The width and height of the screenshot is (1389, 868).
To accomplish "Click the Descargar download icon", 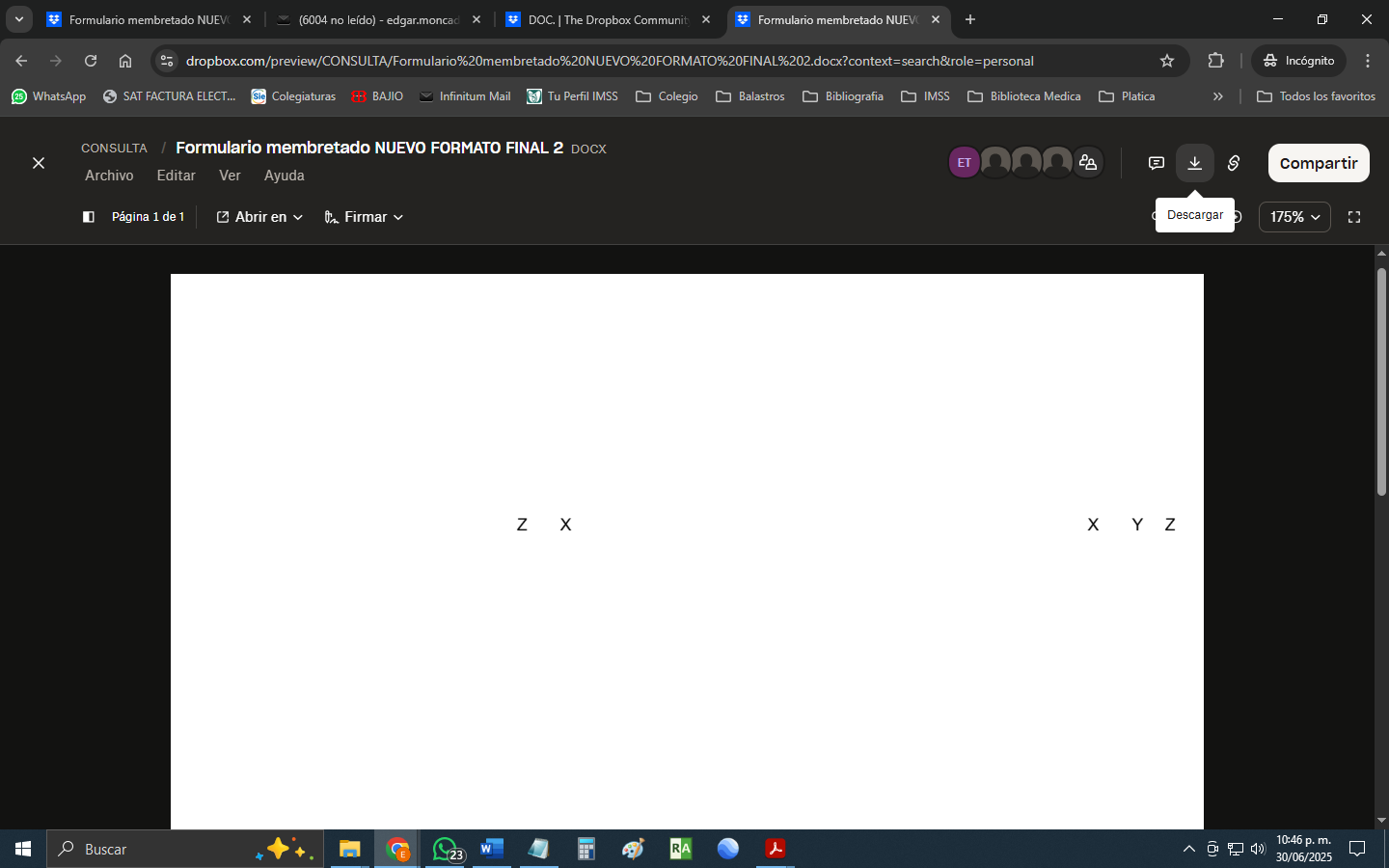I will coord(1194,163).
